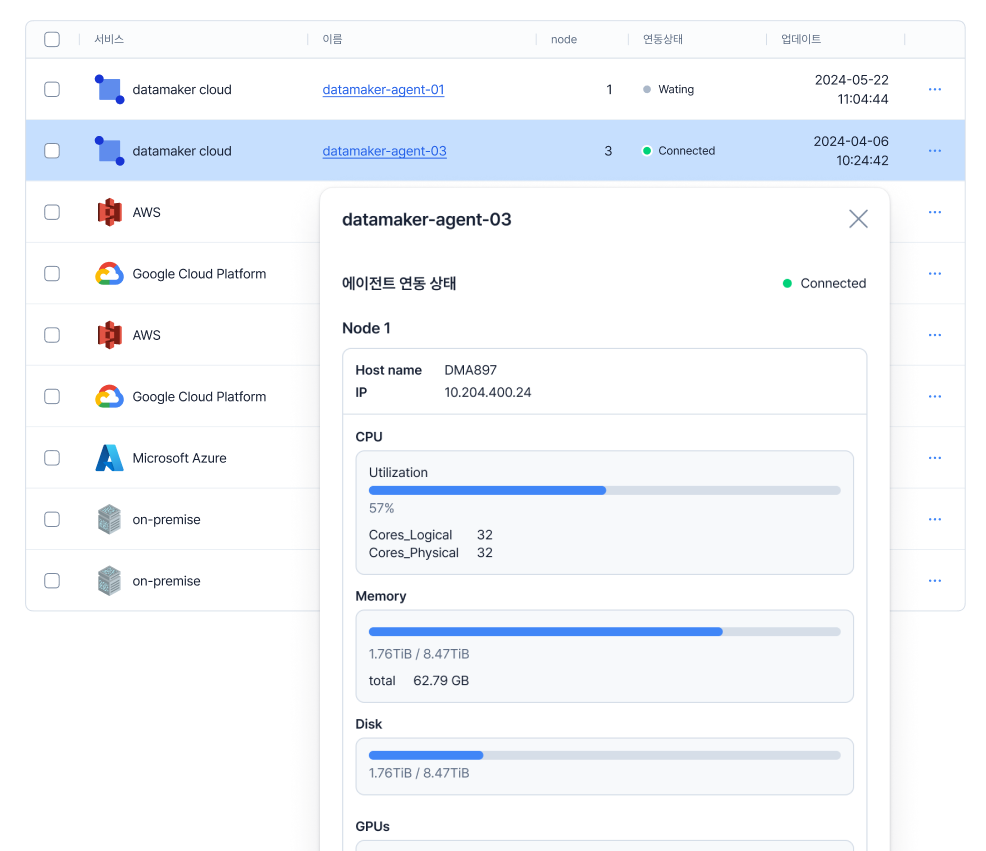This screenshot has width=986, height=851.
Task: Click the first Google Cloud Platform icon
Action: 109,274
